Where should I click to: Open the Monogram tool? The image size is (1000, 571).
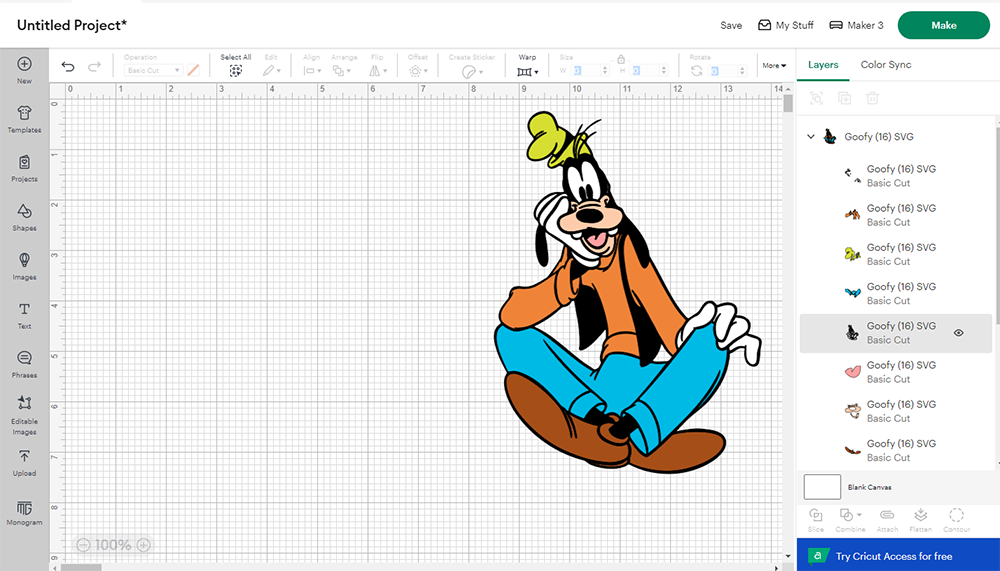pos(24,511)
